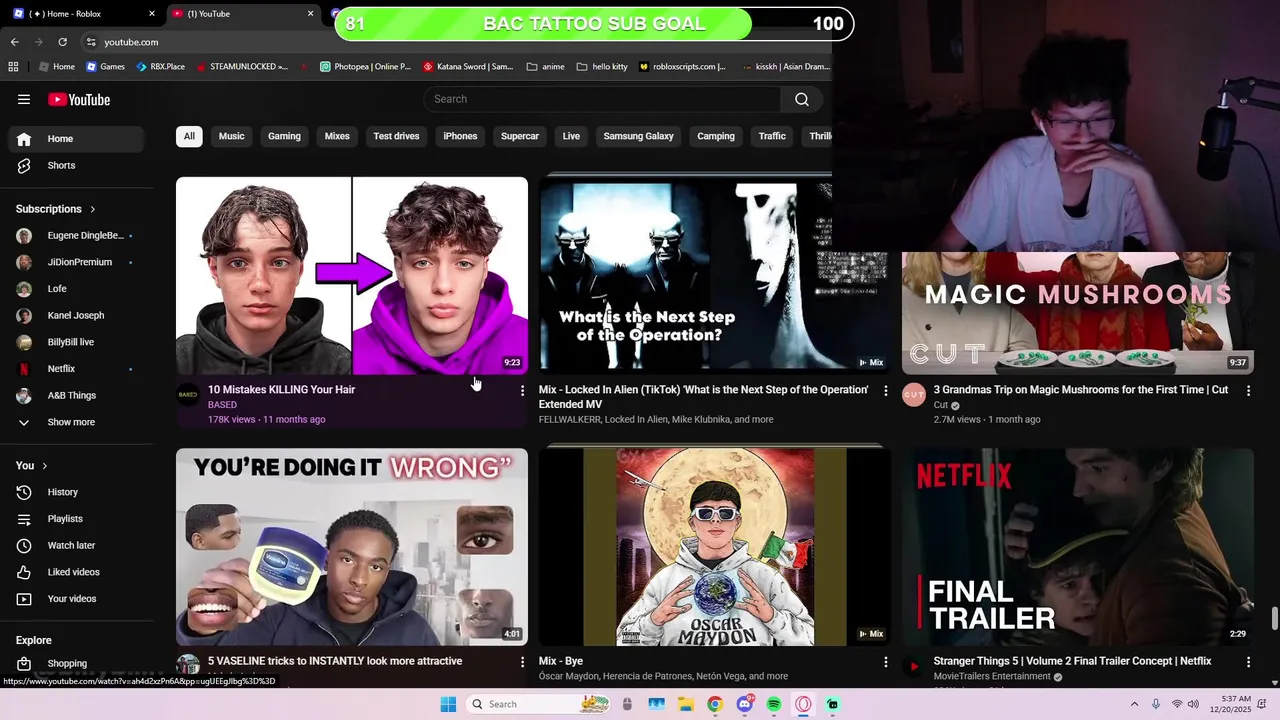Reload the YouTube page
The height and width of the screenshot is (720, 1280).
coord(62,42)
